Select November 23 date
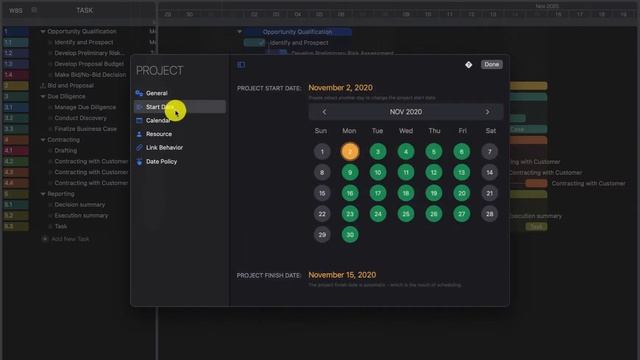 click(x=350, y=214)
